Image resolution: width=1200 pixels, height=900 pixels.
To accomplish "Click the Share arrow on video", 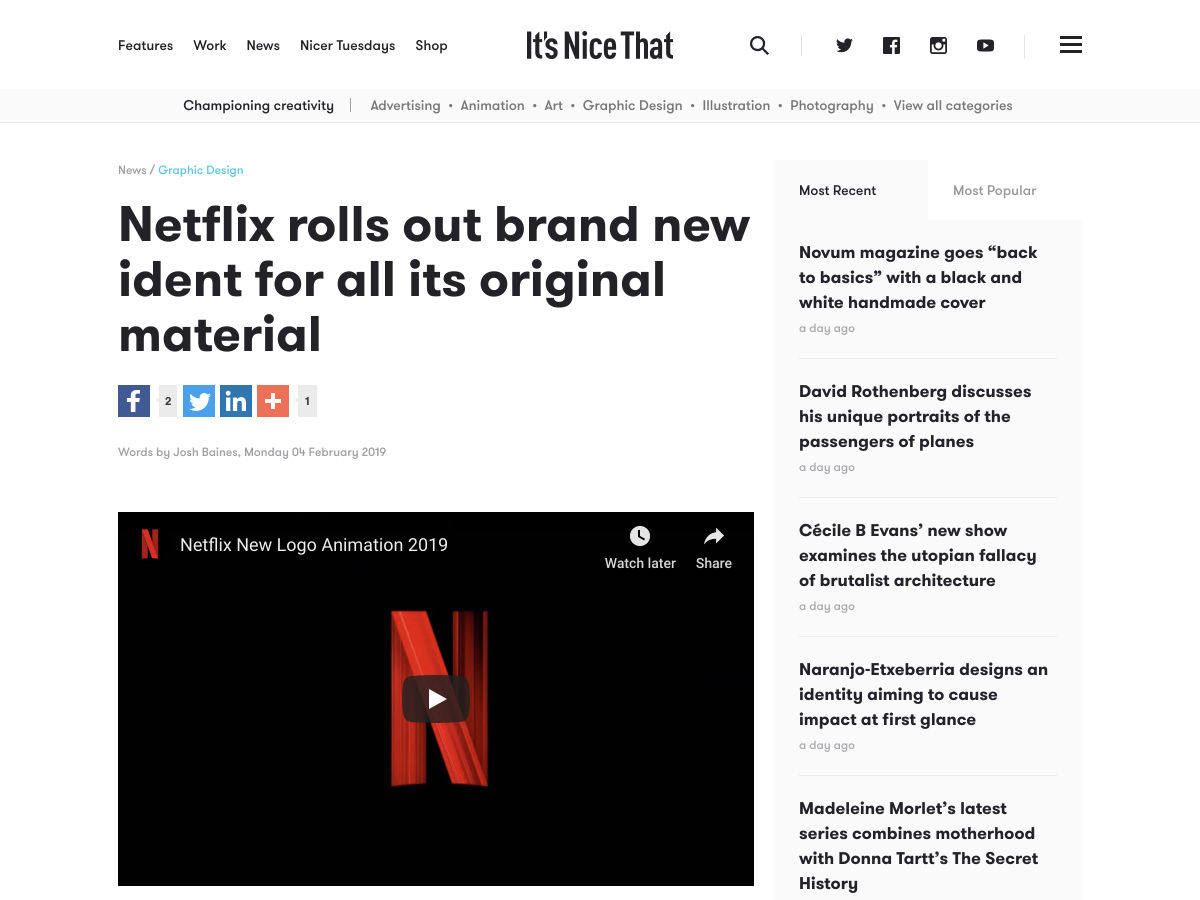I will [x=714, y=548].
